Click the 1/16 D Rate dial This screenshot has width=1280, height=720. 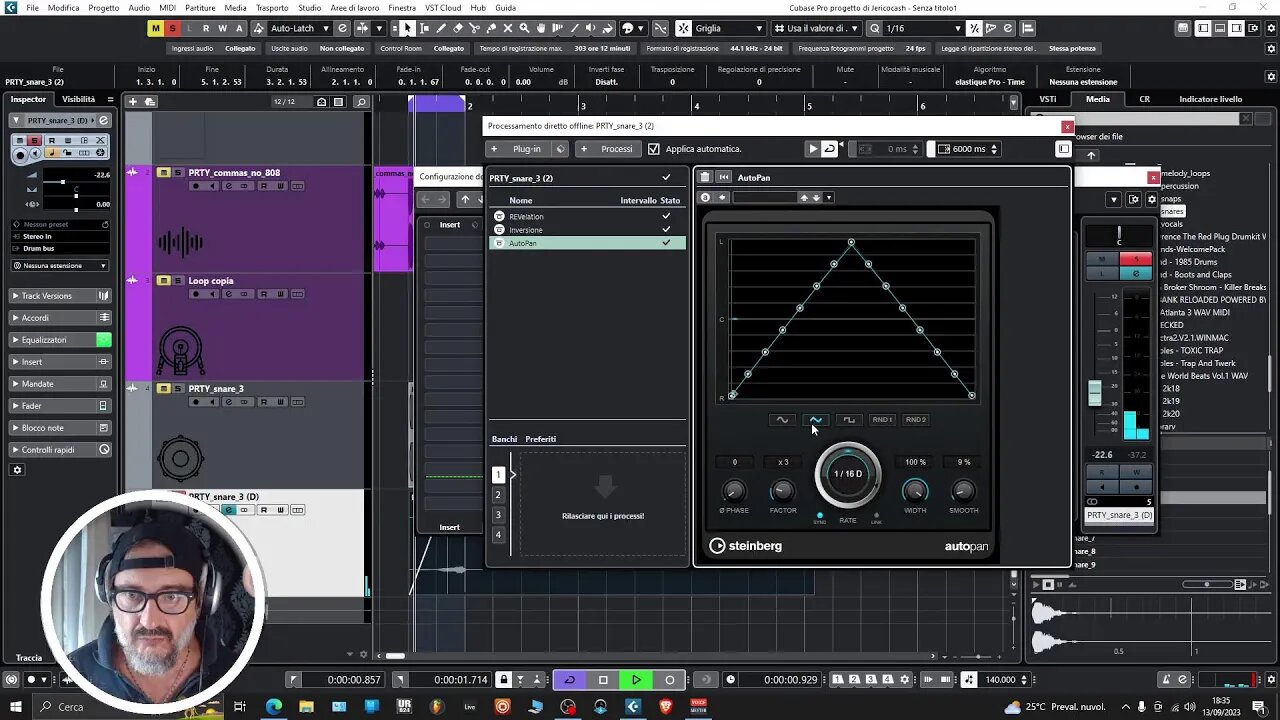(848, 474)
